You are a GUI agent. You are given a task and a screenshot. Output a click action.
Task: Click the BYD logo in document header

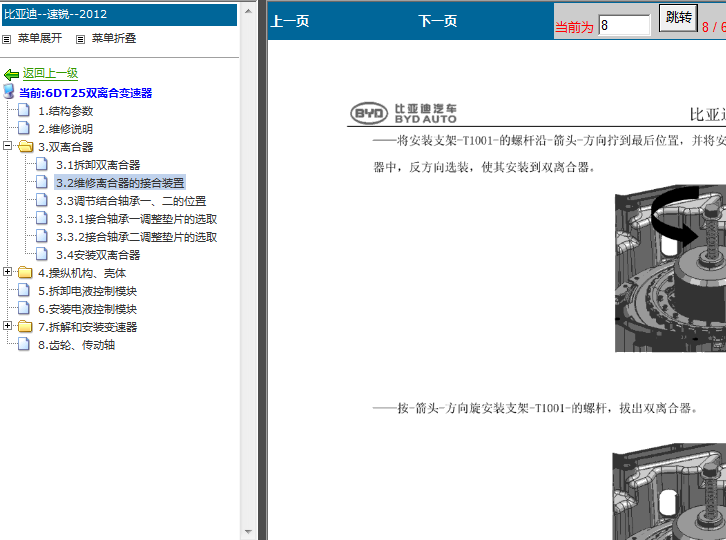369,113
